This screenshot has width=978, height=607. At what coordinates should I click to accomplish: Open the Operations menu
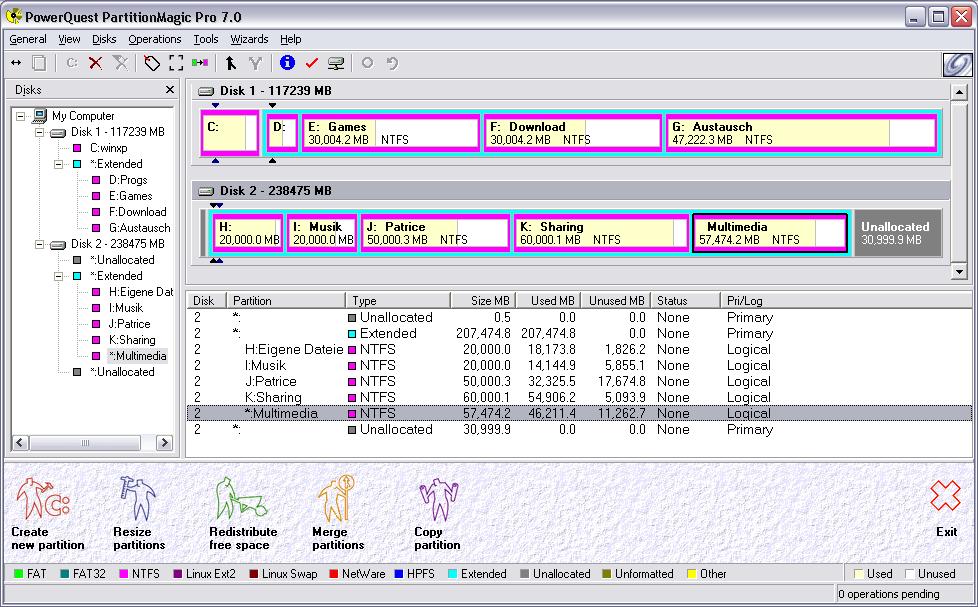pyautogui.click(x=155, y=39)
